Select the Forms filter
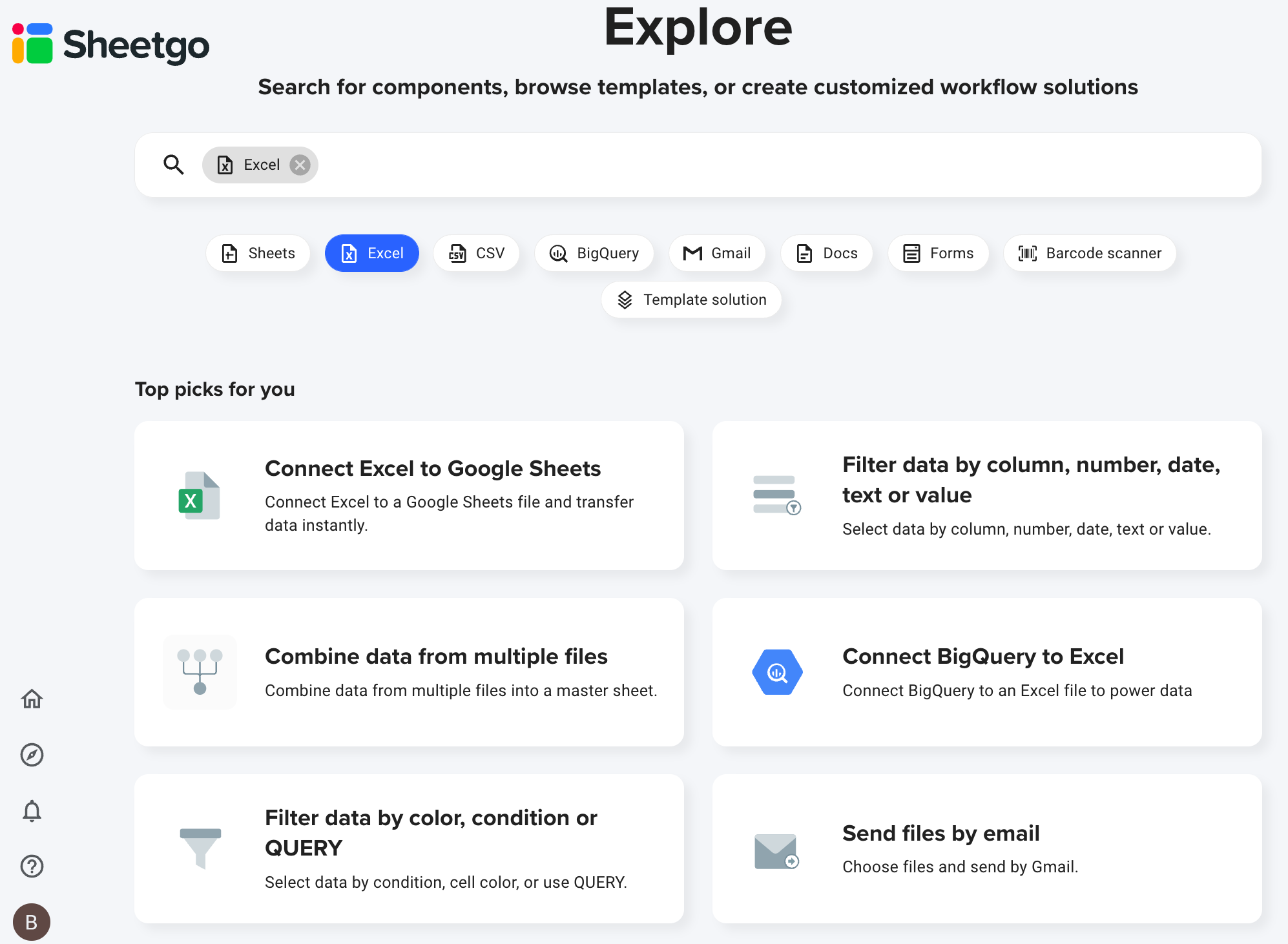This screenshot has width=1288, height=944. click(x=939, y=253)
